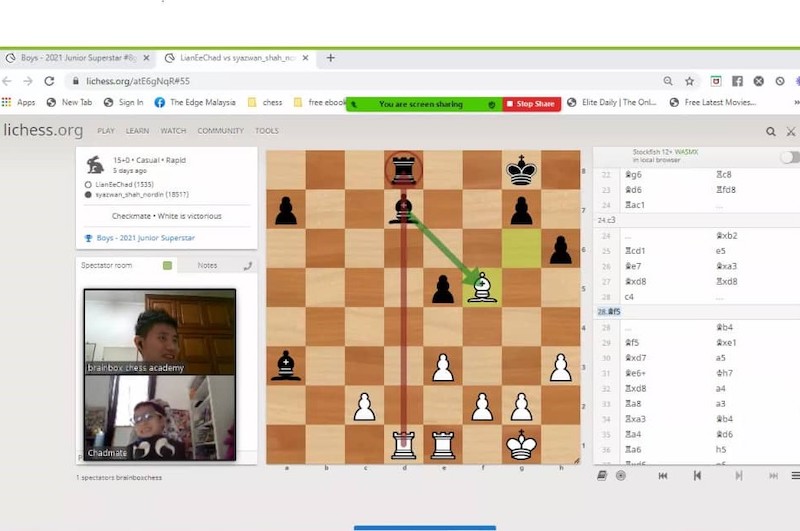Step forward one move
800x531 pixels.
pos(738,475)
